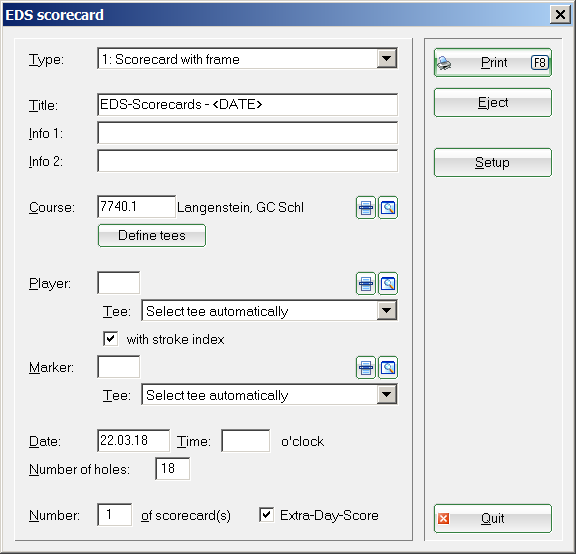Click the Eject button
The height and width of the screenshot is (554, 576).
[x=493, y=102]
